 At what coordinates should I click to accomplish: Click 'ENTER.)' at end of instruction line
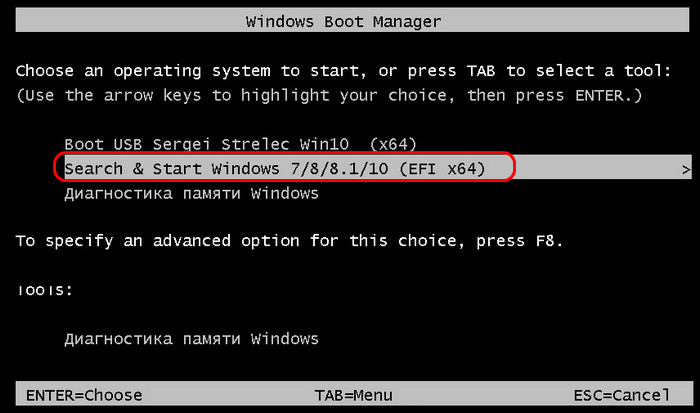coord(608,95)
